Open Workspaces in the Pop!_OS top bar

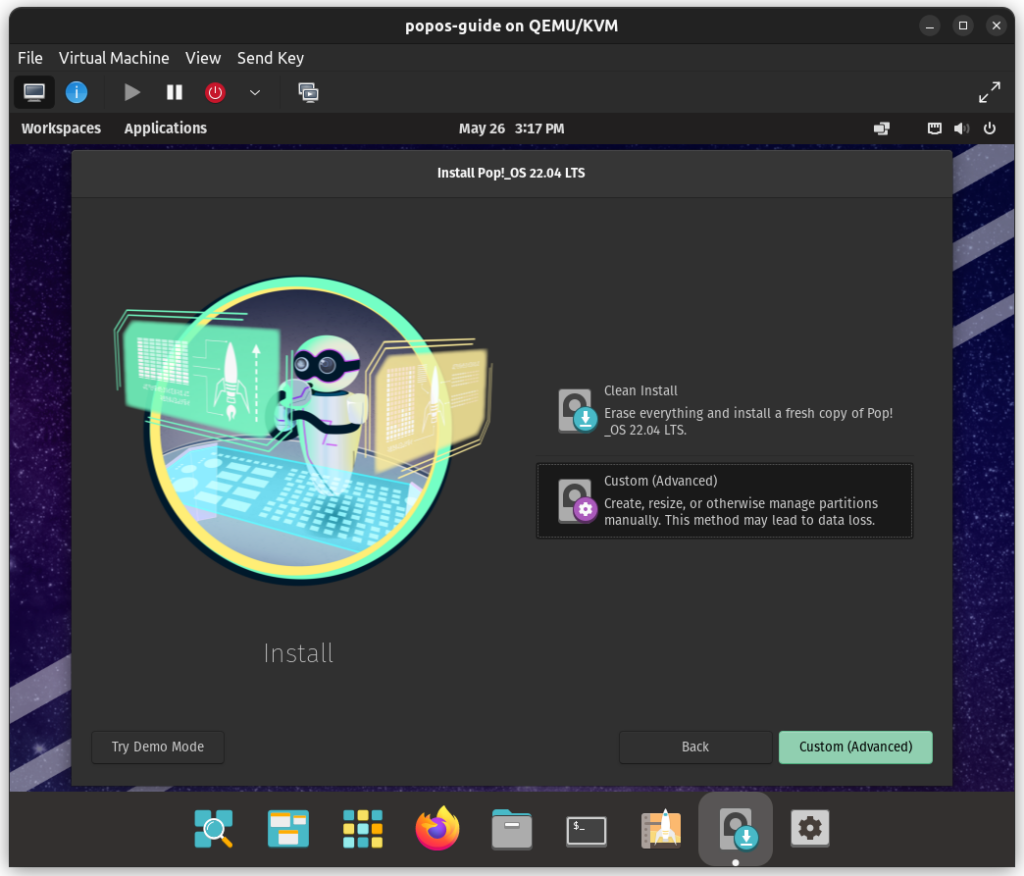pos(61,128)
